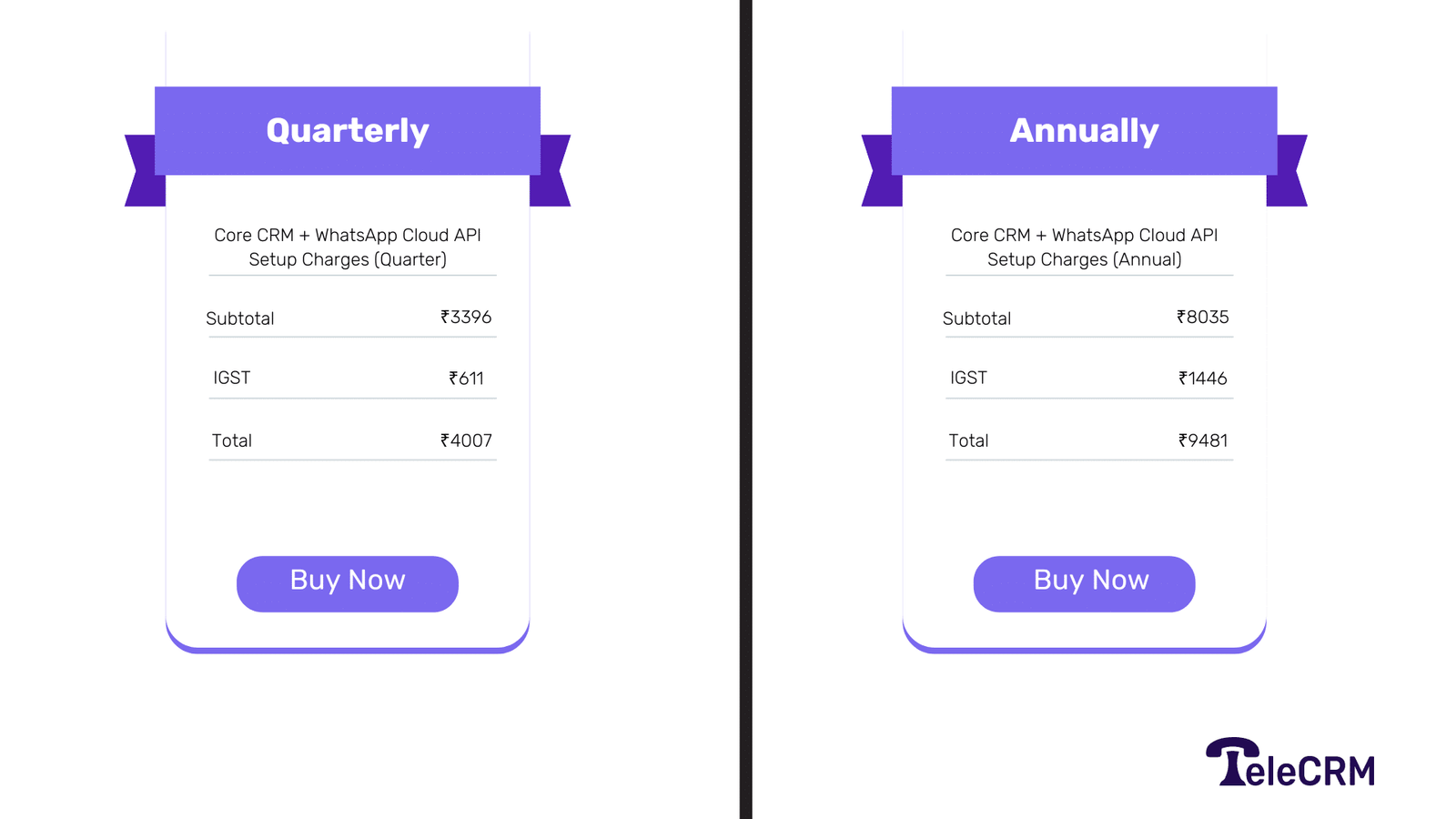Click the Annual Total ₹9481 value

pyautogui.click(x=1203, y=440)
